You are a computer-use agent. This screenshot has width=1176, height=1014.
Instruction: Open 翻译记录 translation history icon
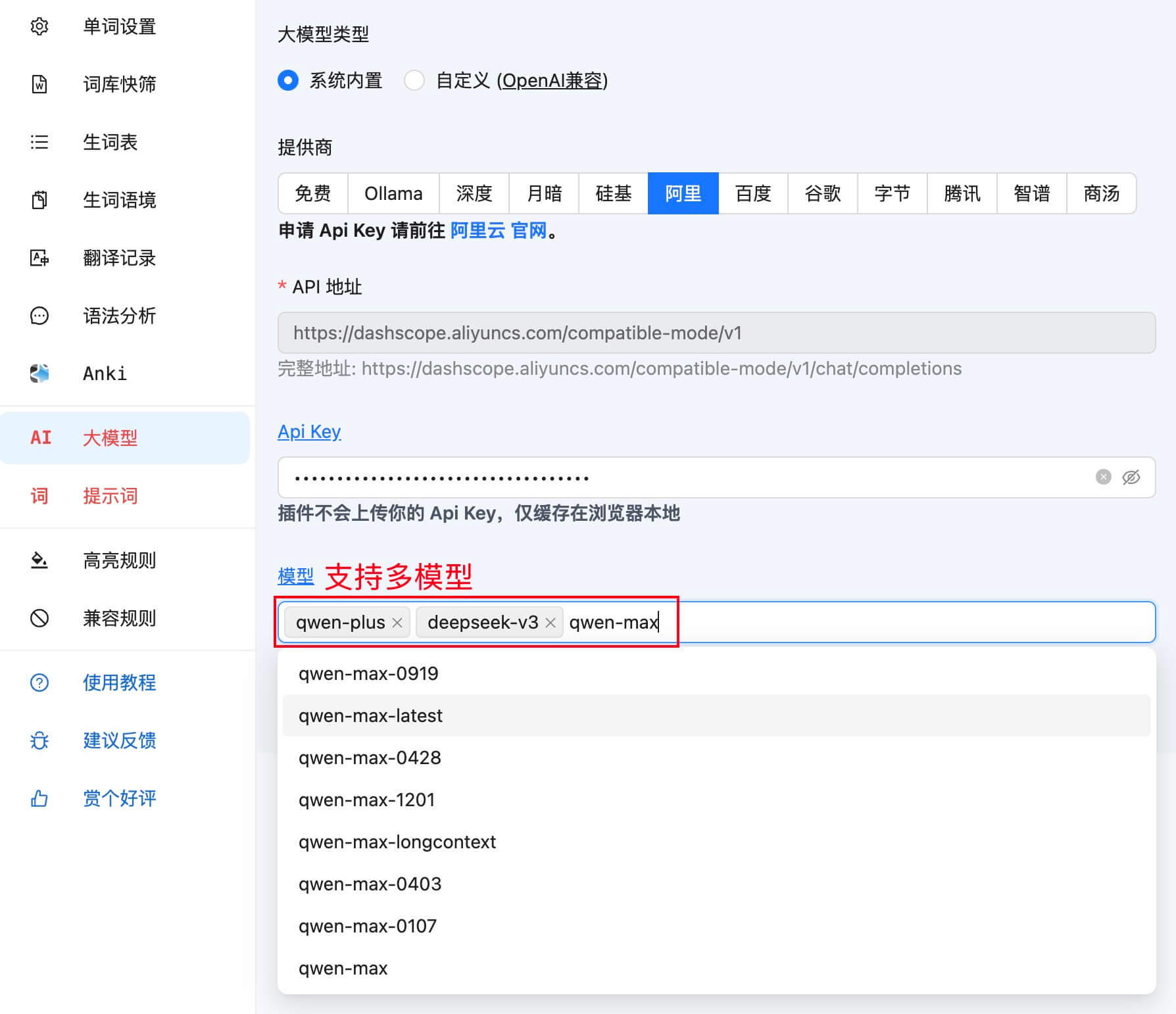[39, 258]
